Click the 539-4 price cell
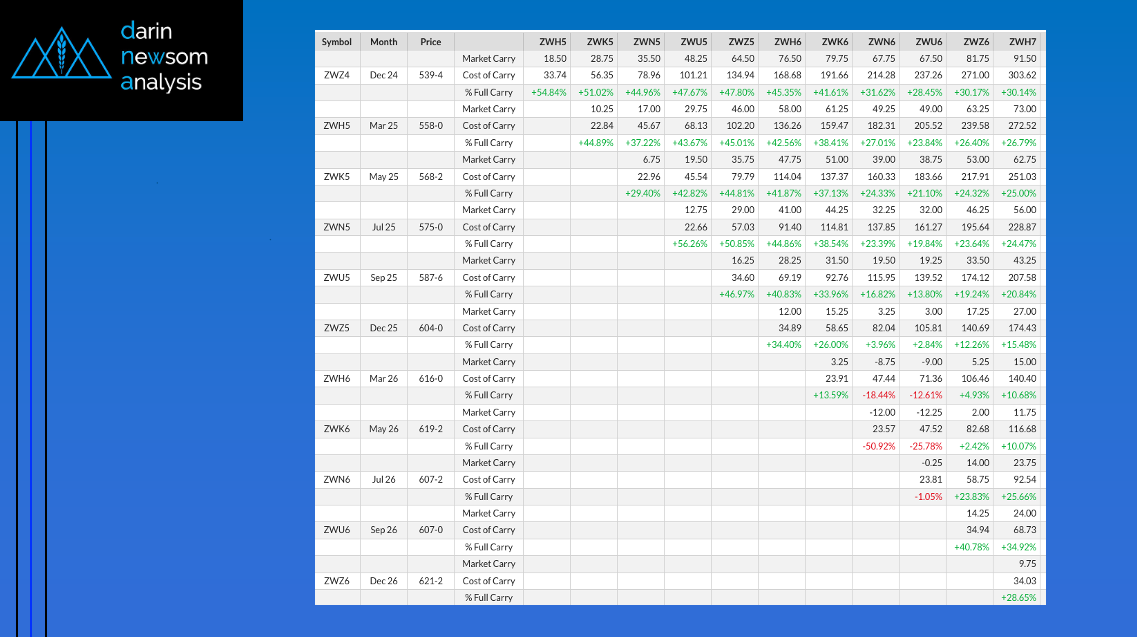The width and height of the screenshot is (1137, 637). [430, 75]
